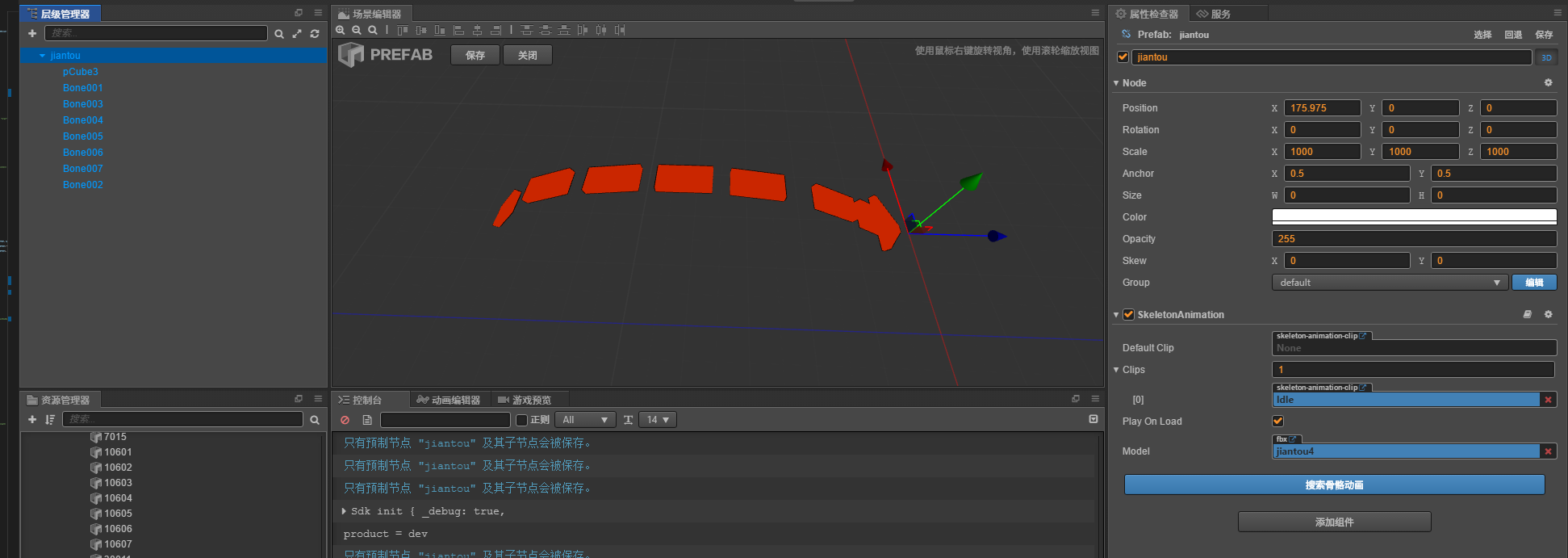Image resolution: width=1568 pixels, height=558 pixels.
Task: Open SkeletonAnimation component settings gear
Action: click(x=1548, y=314)
